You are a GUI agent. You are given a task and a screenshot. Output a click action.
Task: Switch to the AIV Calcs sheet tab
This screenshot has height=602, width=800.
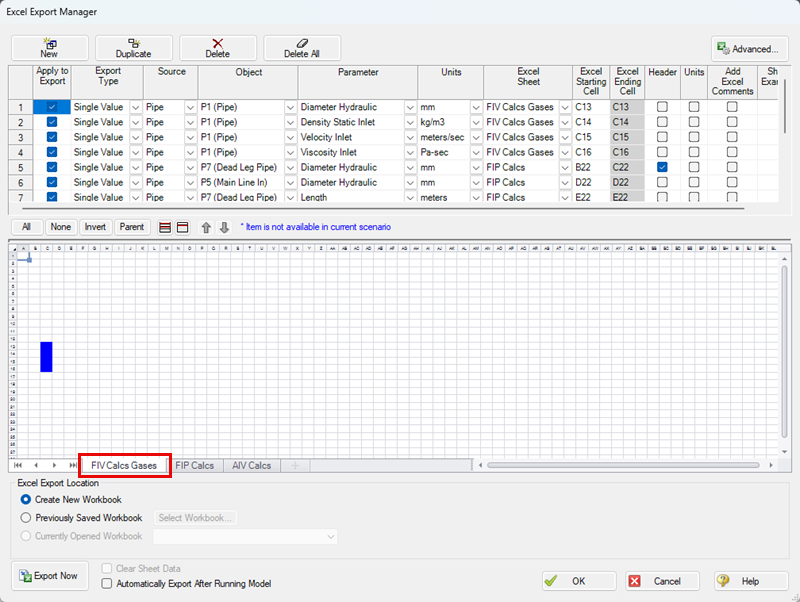pyautogui.click(x=251, y=466)
